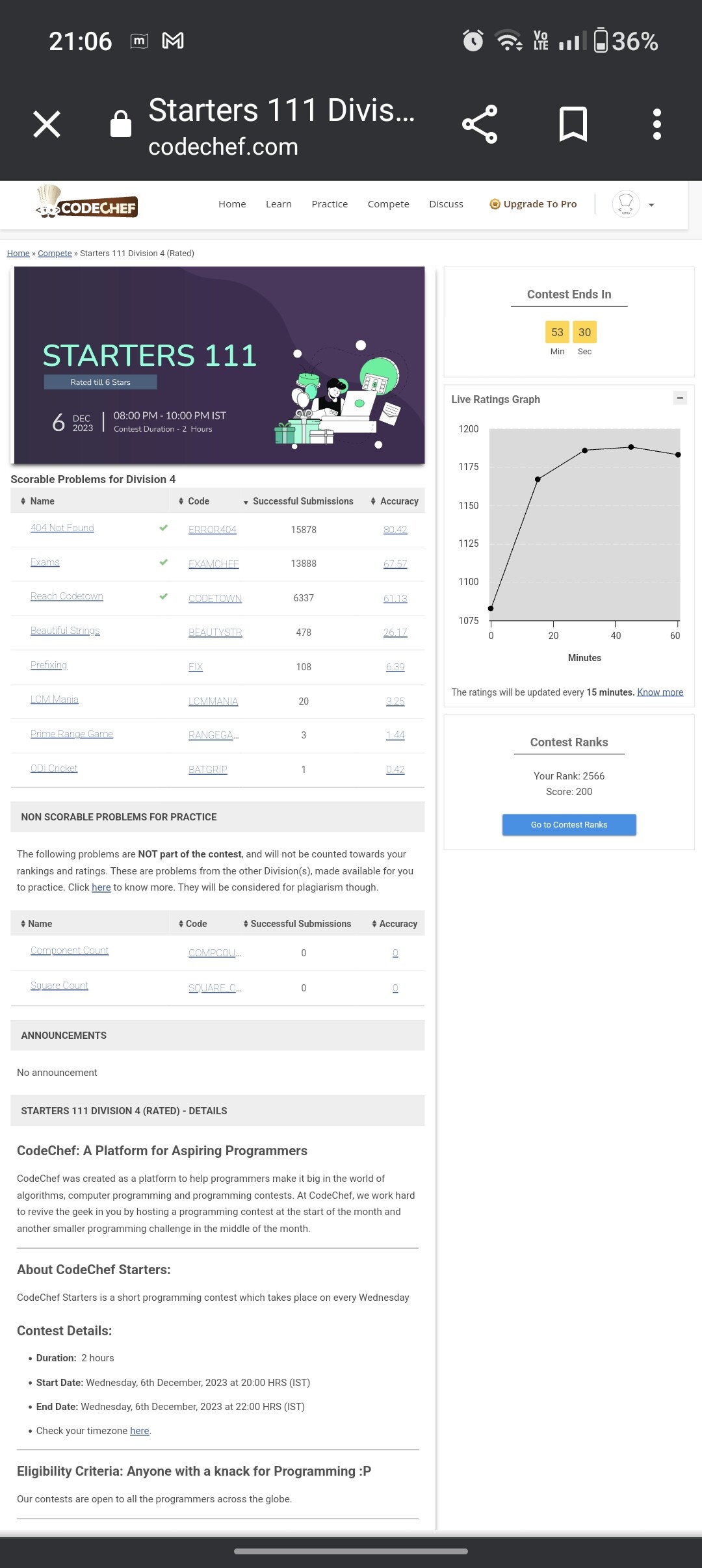Open the 404 Not Found problem
The height and width of the screenshot is (1568, 702).
[62, 528]
